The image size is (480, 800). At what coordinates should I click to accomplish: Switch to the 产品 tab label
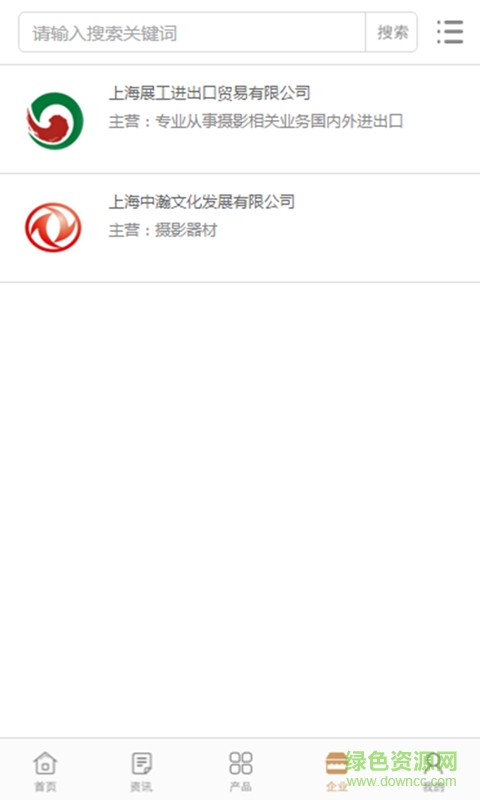240,786
